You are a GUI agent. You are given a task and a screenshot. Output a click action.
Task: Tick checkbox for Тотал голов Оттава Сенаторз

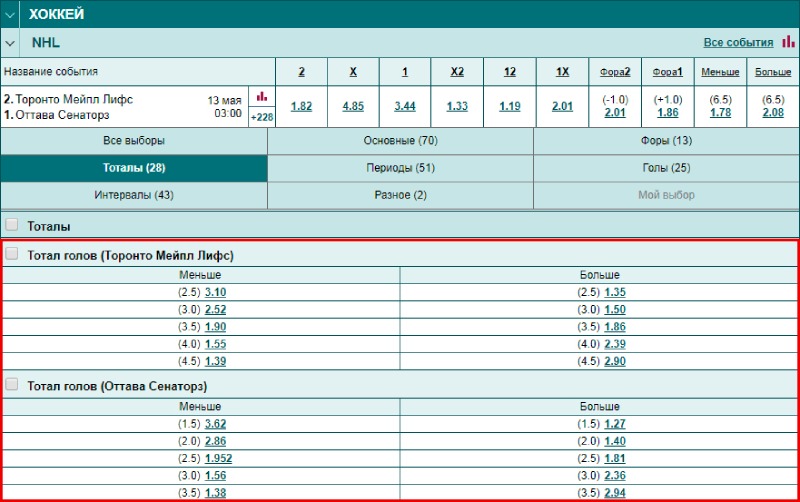pyautogui.click(x=11, y=384)
